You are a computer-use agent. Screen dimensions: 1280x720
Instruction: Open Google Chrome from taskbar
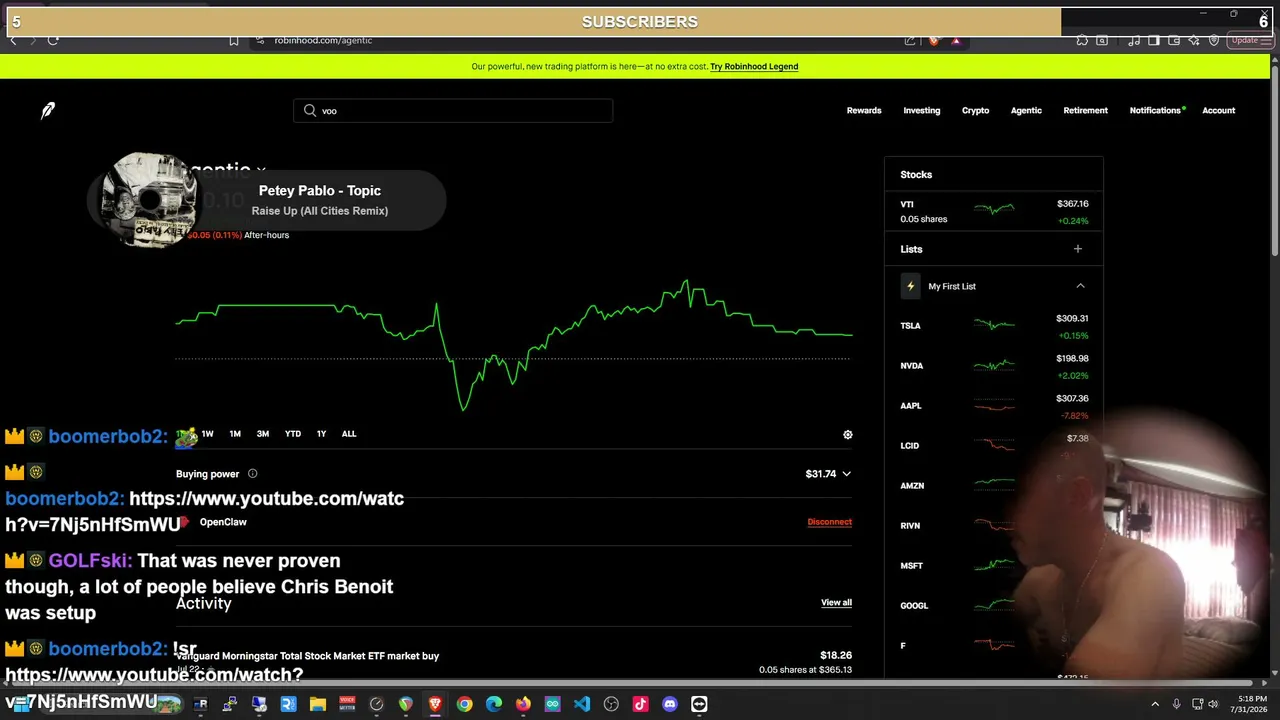(464, 704)
